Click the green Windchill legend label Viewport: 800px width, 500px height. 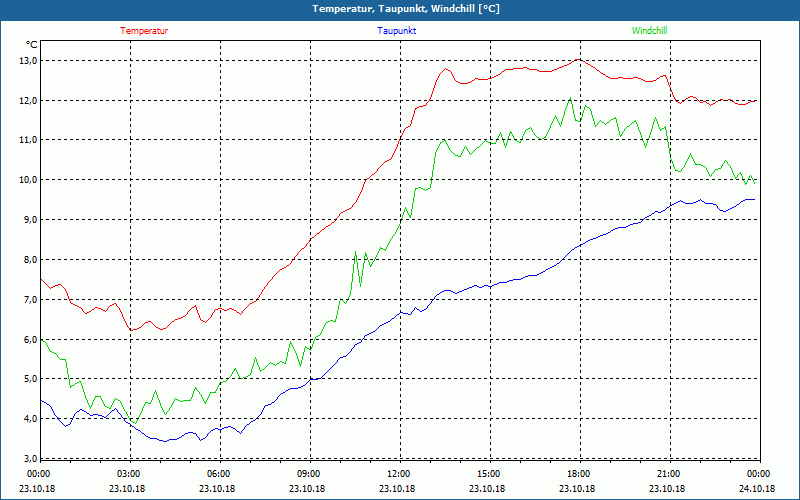pyautogui.click(x=649, y=31)
